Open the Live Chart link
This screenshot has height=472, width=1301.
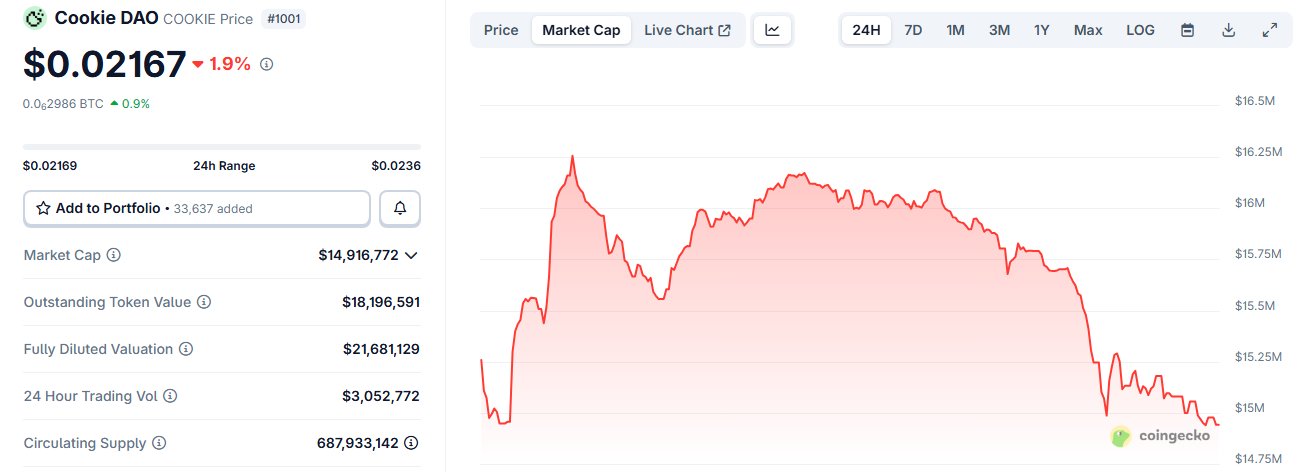point(687,30)
